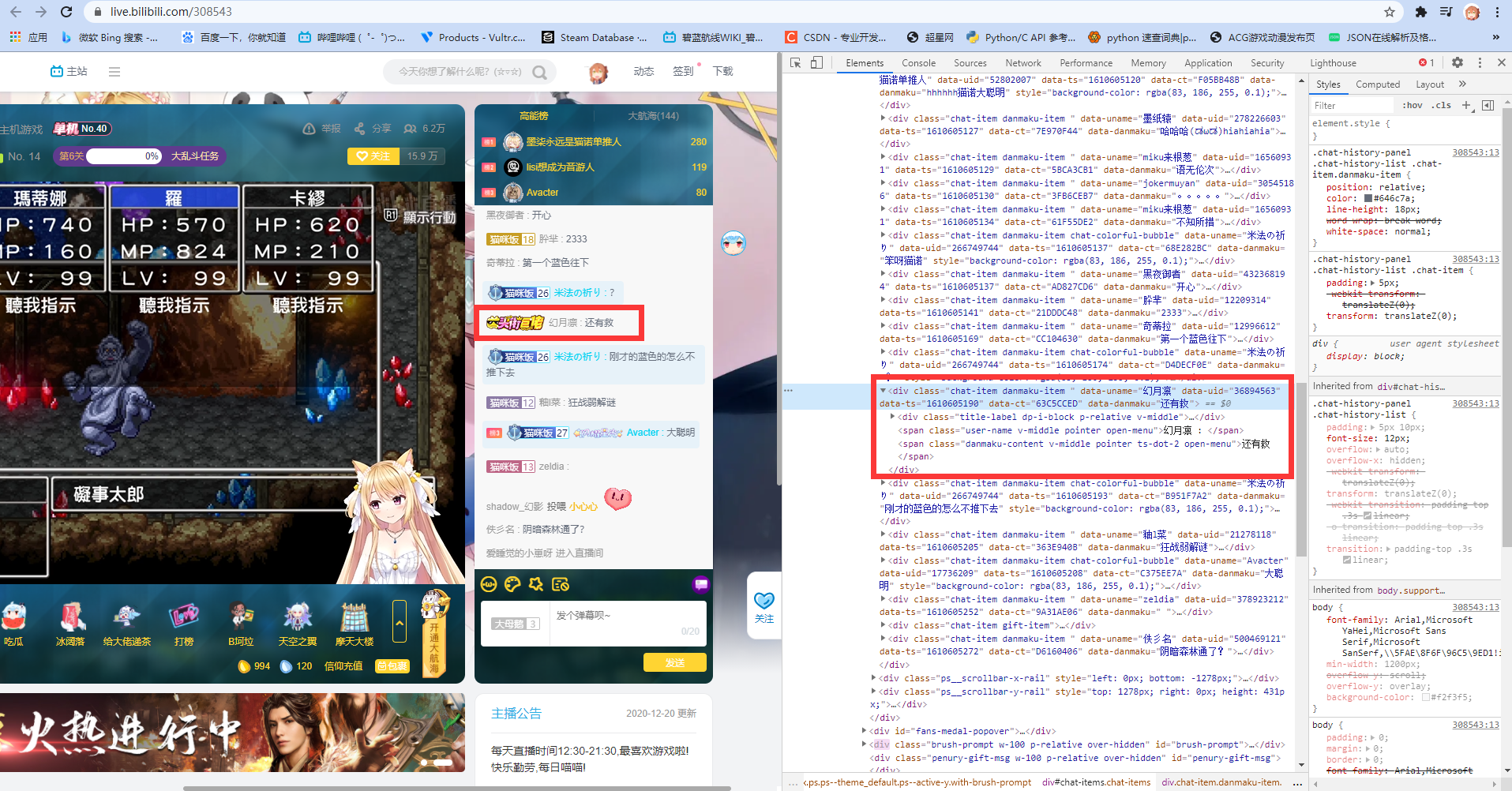
Task: Open the 大航海(144) tab in rank panel
Action: click(x=653, y=116)
